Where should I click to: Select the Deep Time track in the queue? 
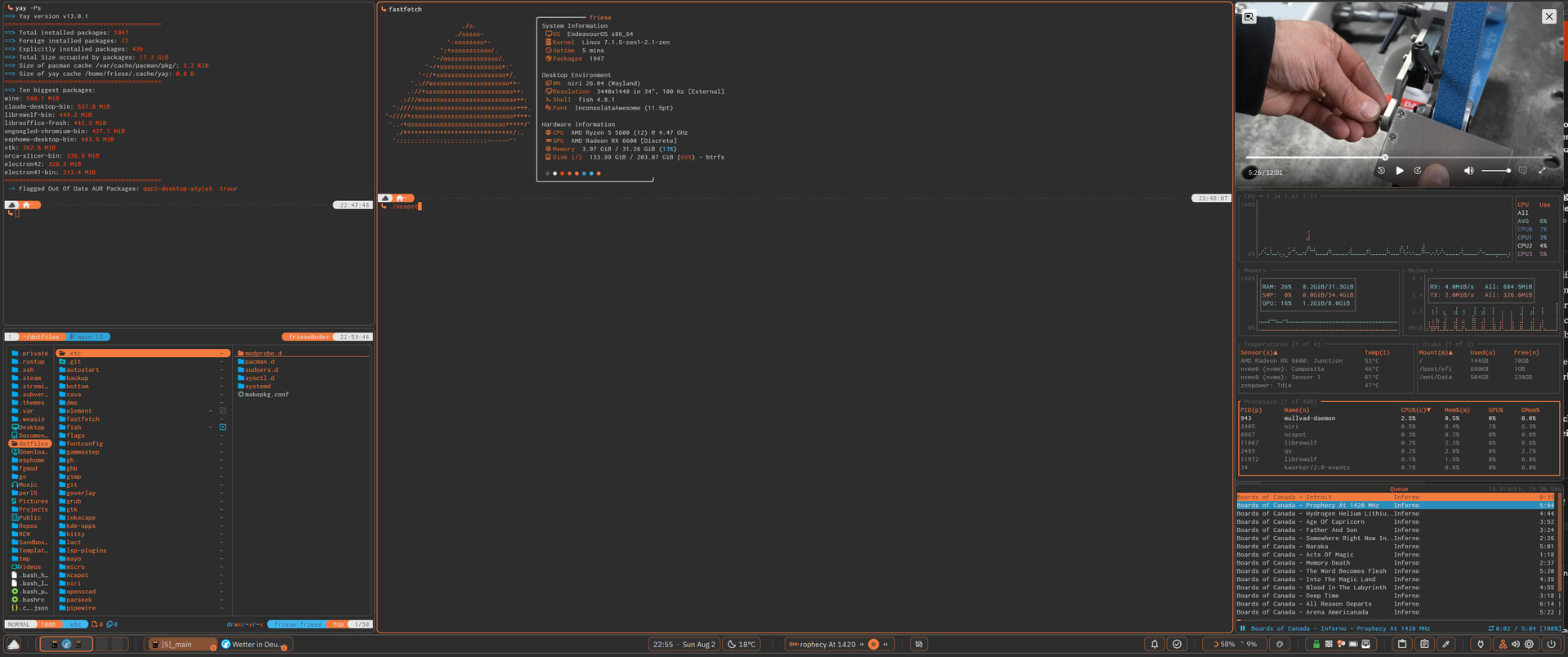pos(1396,596)
